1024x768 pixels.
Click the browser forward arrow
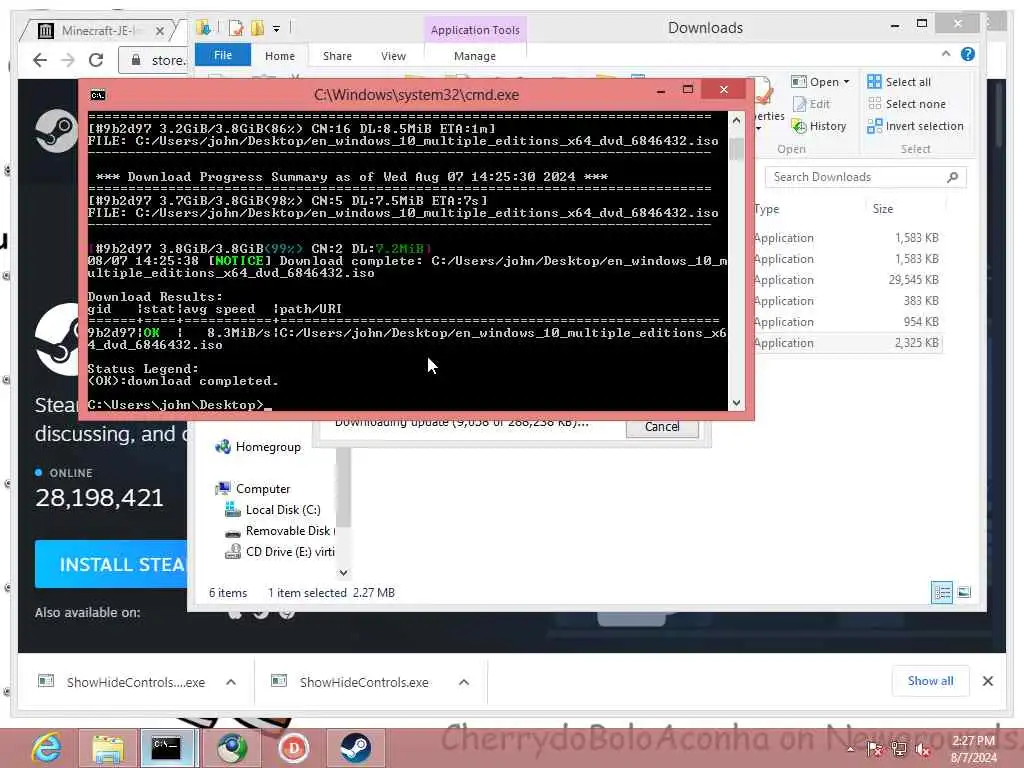tap(68, 60)
